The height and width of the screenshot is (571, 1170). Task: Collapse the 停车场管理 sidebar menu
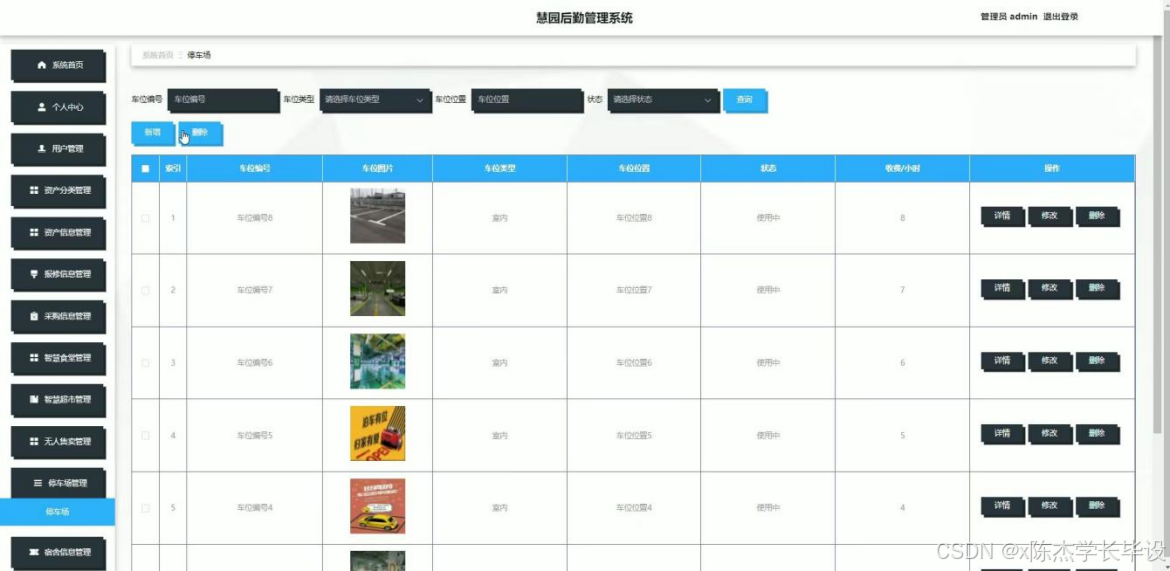(58, 484)
